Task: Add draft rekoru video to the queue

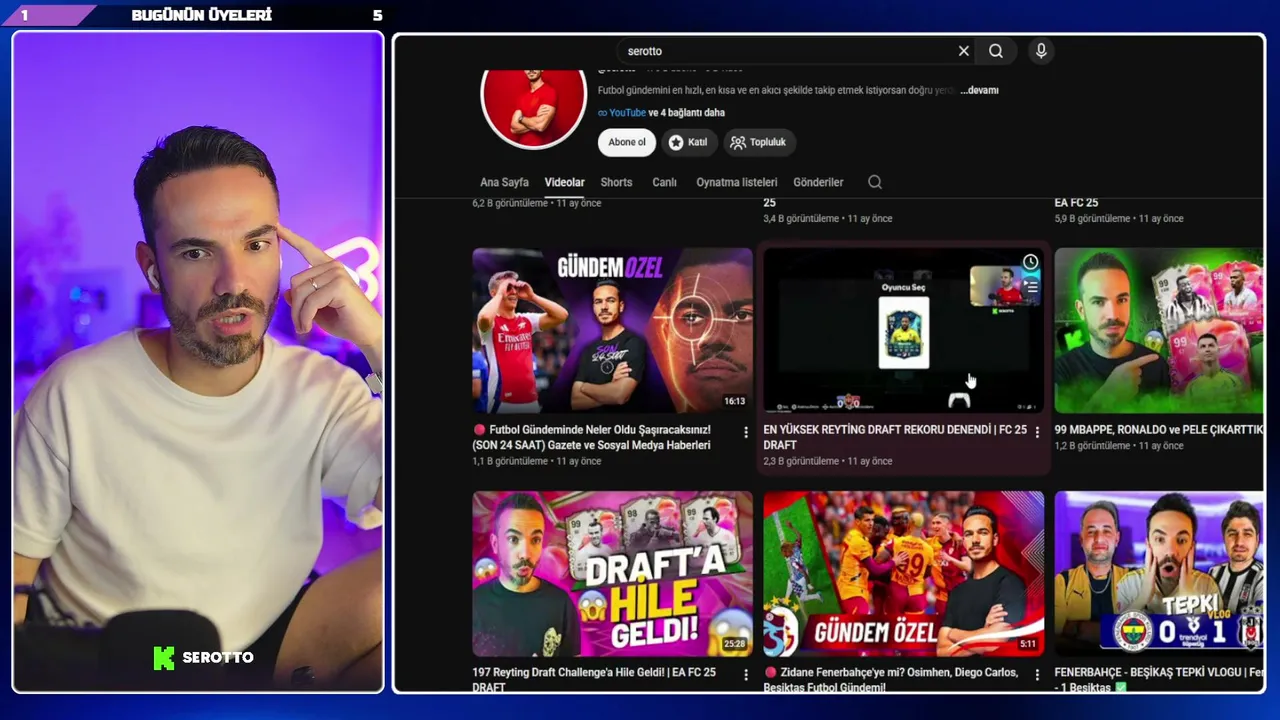Action: (x=1030, y=285)
